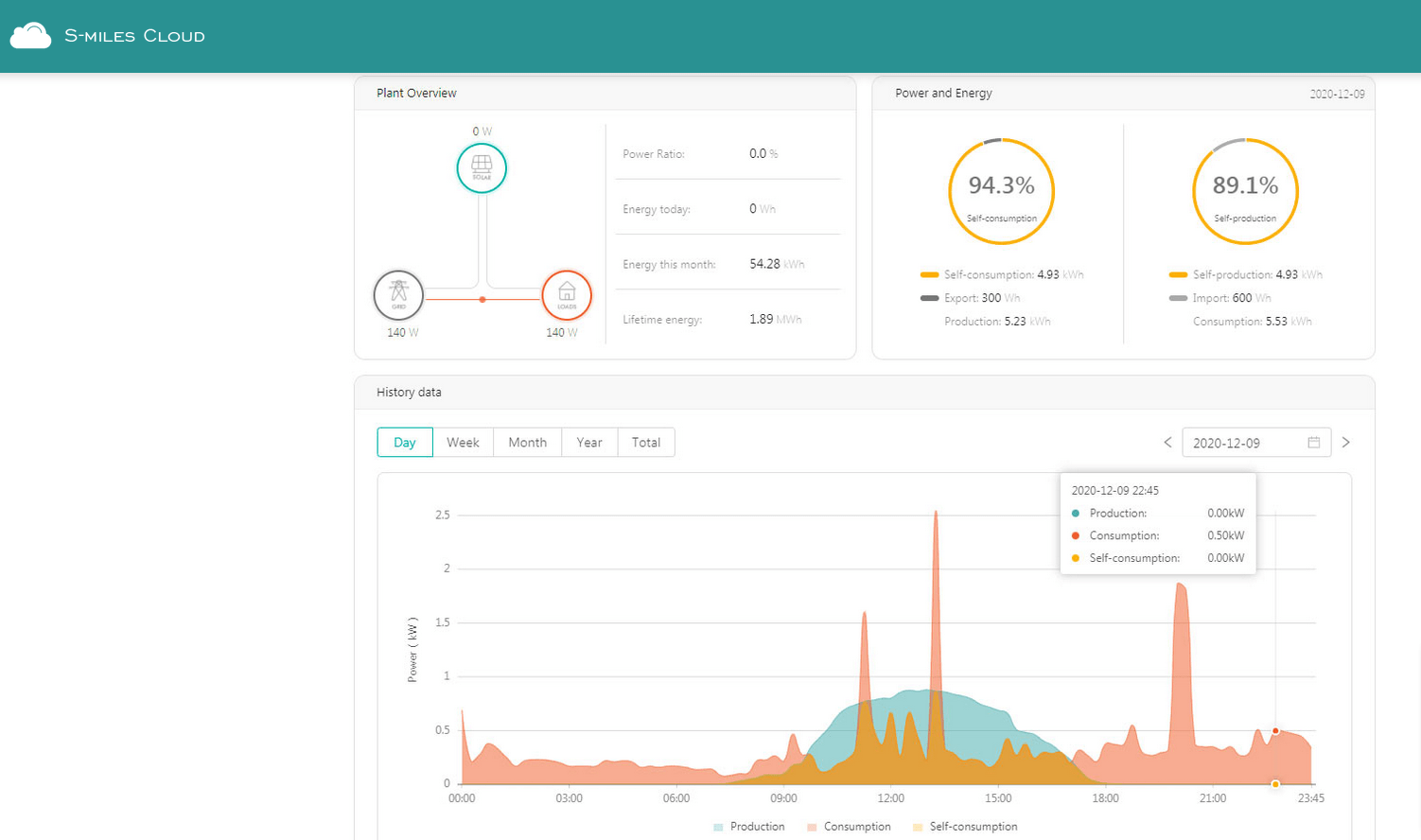Go to next day with right arrow
Screen dimensions: 1421x840
(1345, 442)
